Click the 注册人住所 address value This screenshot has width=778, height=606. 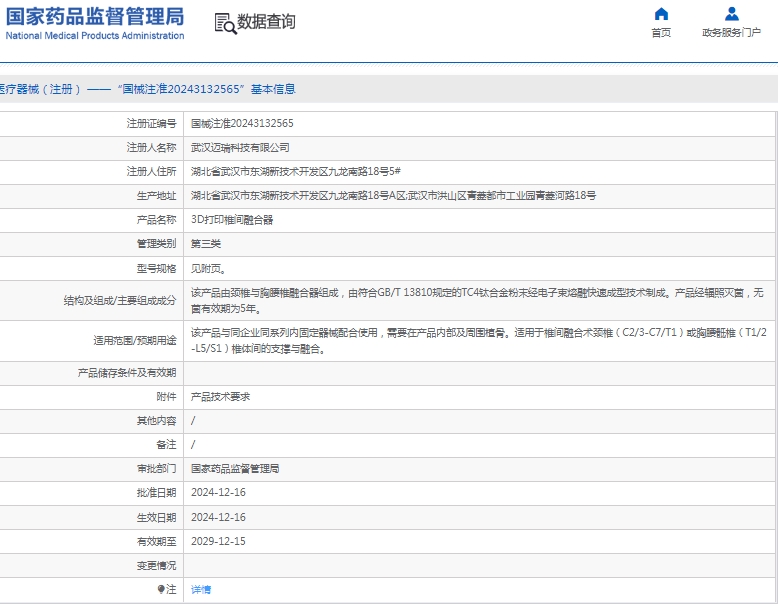[x=296, y=172]
